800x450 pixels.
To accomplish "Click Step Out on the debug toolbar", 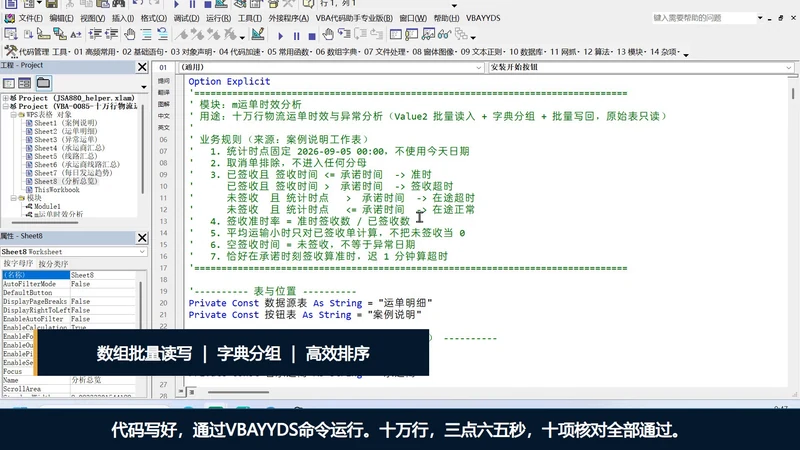I will 377,34.
